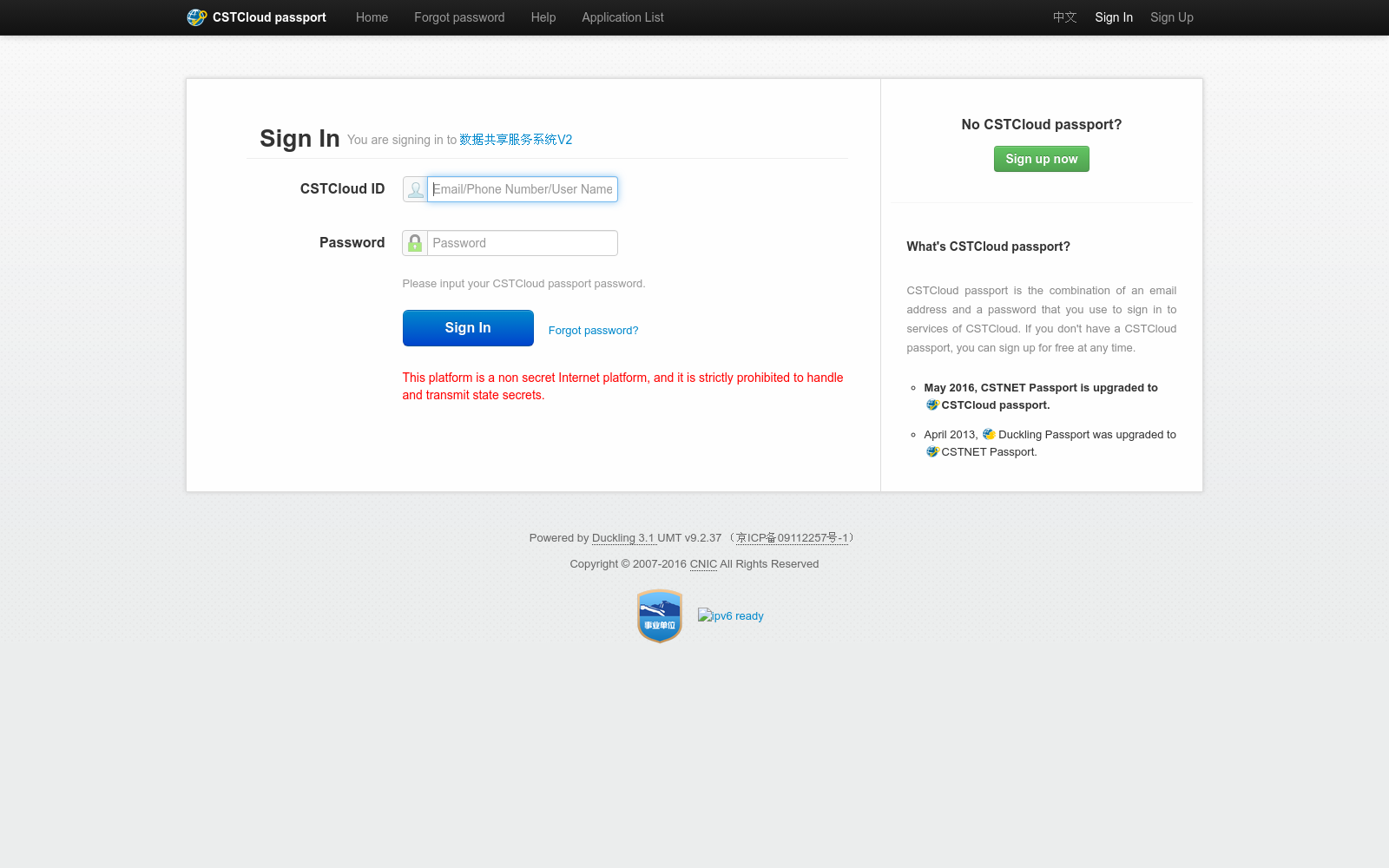Viewport: 1389px width, 868px height.
Task: Click the 'CSTCloud ID' field label
Action: [342, 189]
